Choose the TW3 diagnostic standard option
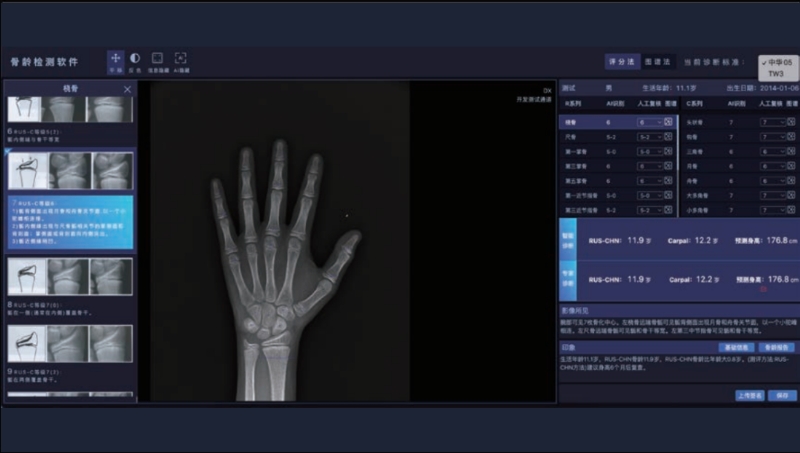Viewport: 800px width, 453px height. 776,74
